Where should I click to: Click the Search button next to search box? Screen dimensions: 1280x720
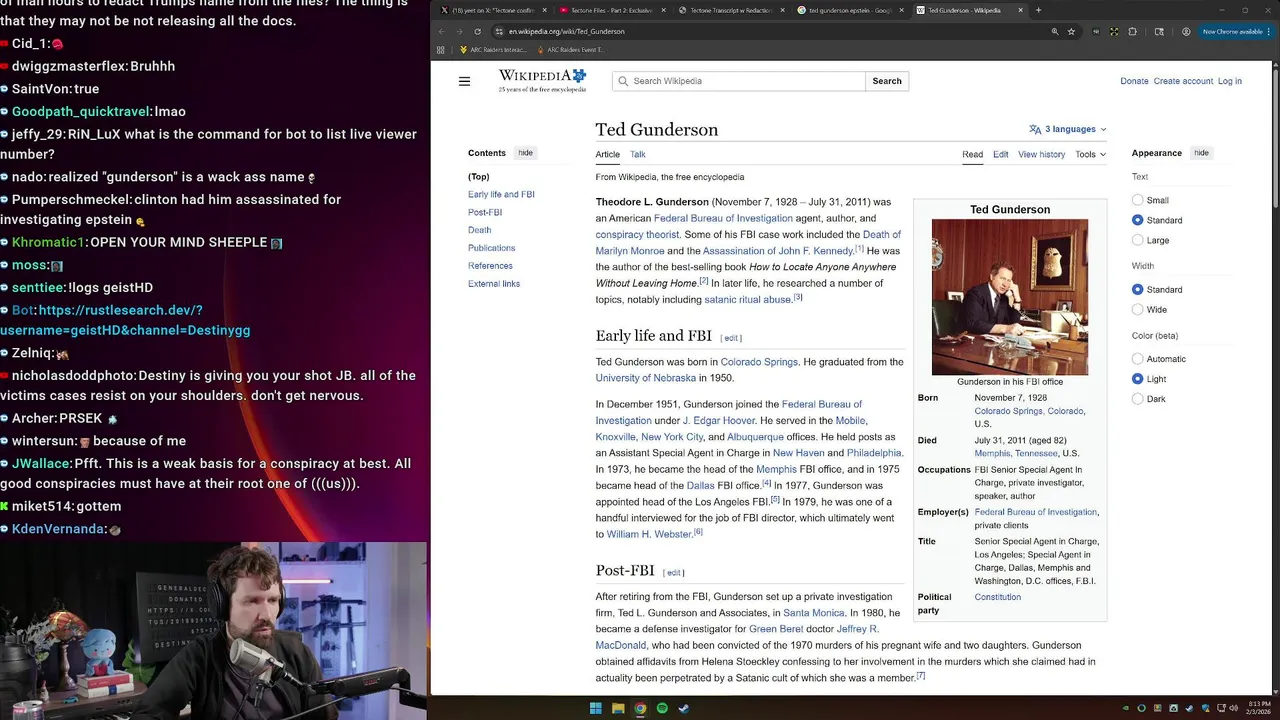click(887, 81)
